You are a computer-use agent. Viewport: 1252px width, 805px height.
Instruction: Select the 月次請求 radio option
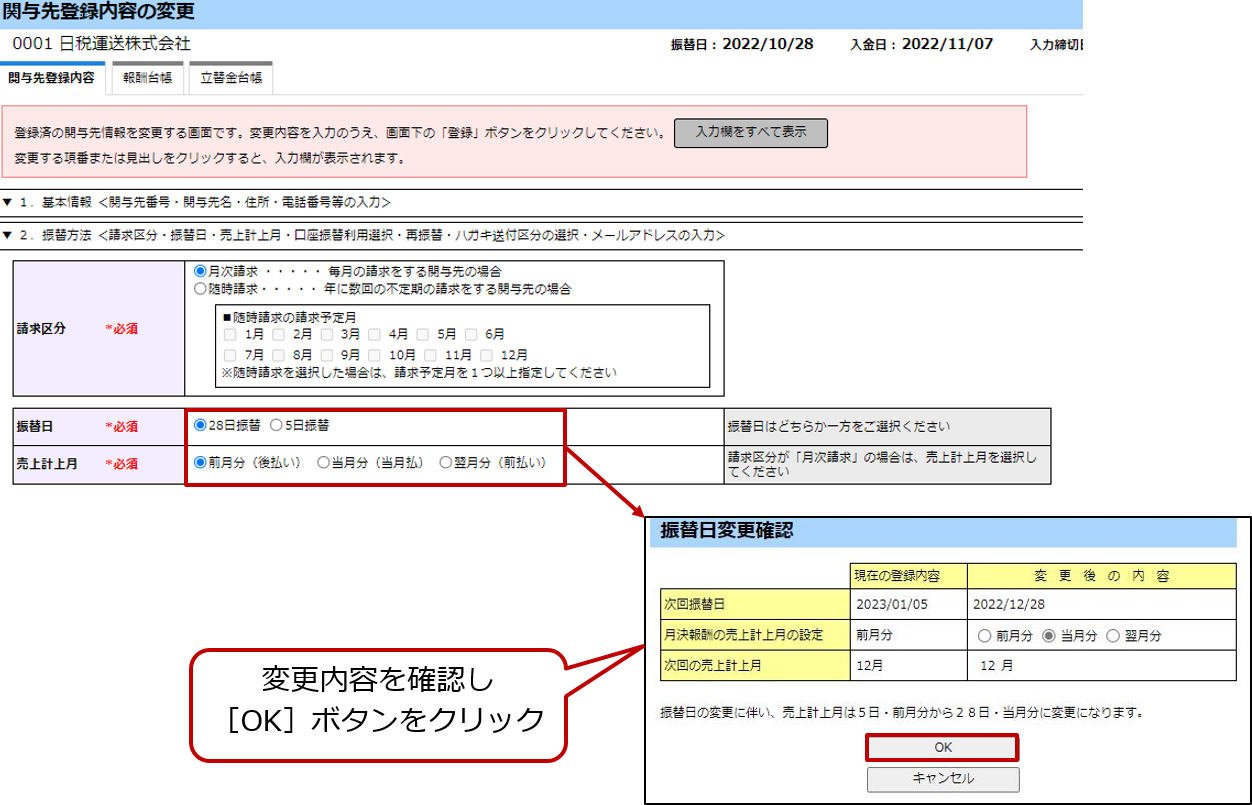pos(200,271)
